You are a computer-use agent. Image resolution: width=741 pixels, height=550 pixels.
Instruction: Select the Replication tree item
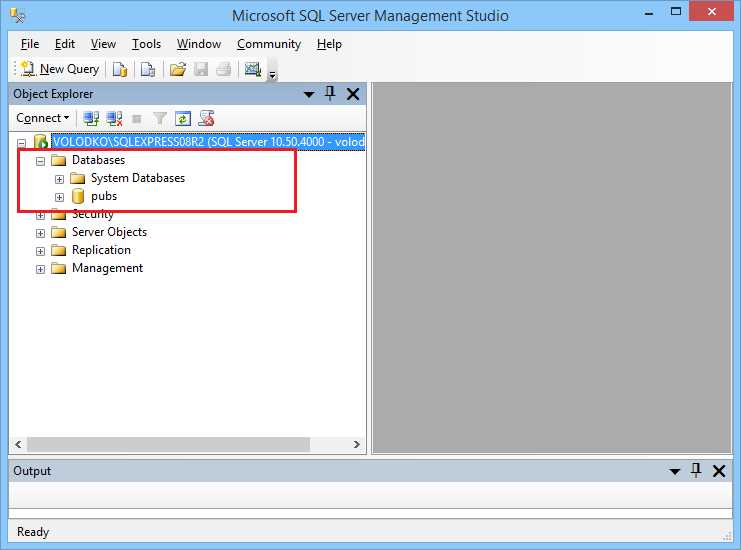coord(101,250)
